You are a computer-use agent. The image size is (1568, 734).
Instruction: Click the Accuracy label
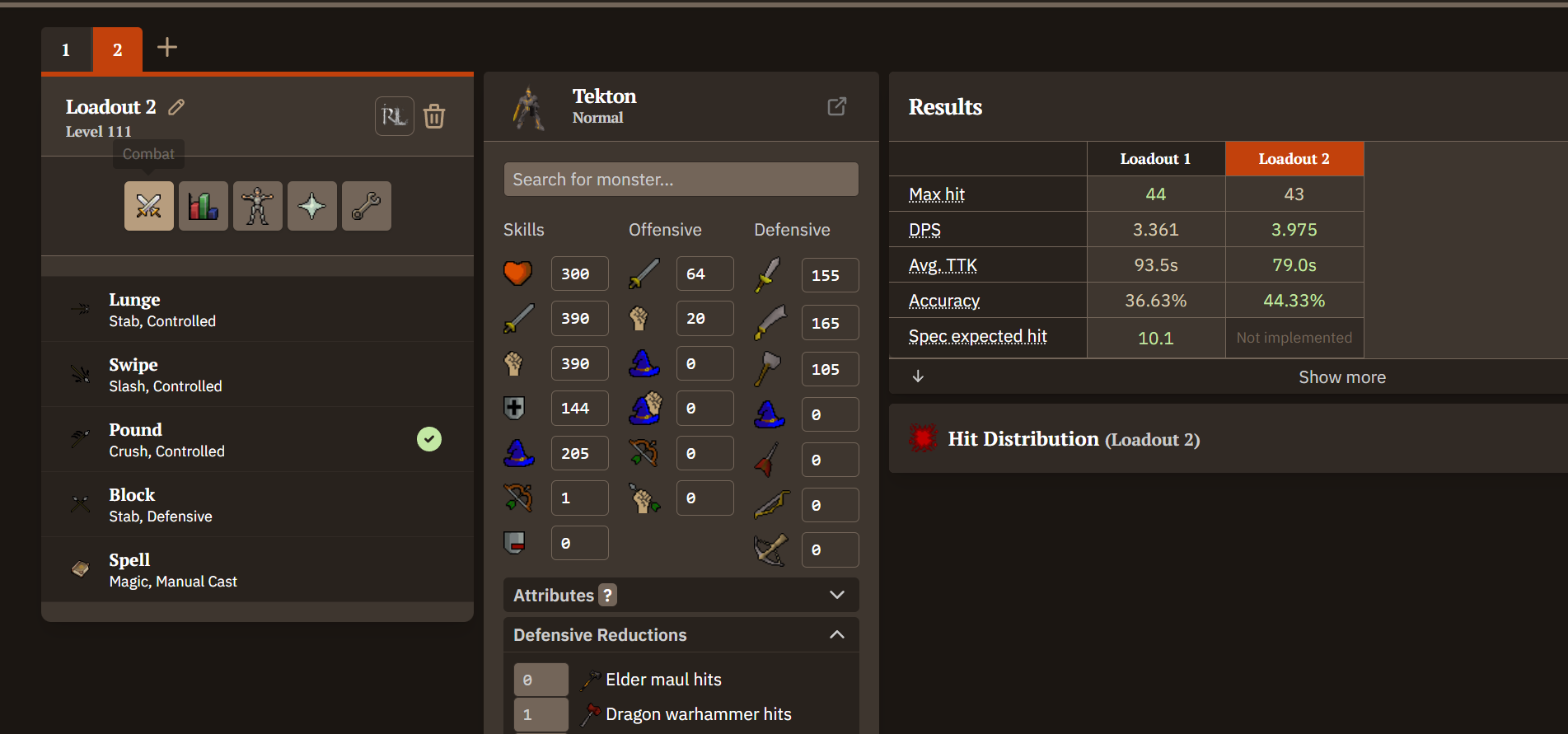[x=944, y=301]
